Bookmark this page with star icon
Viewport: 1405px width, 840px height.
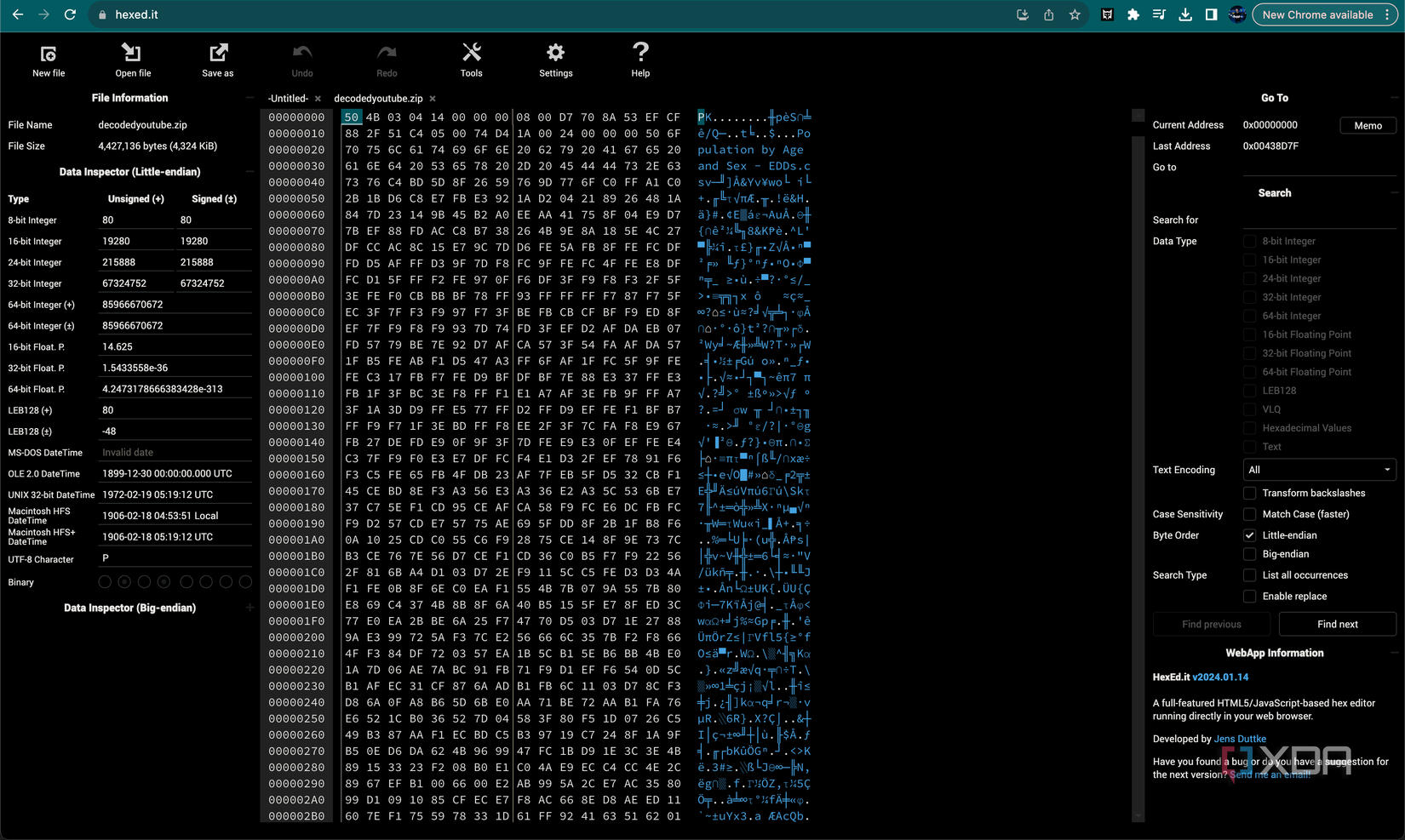pos(1075,14)
